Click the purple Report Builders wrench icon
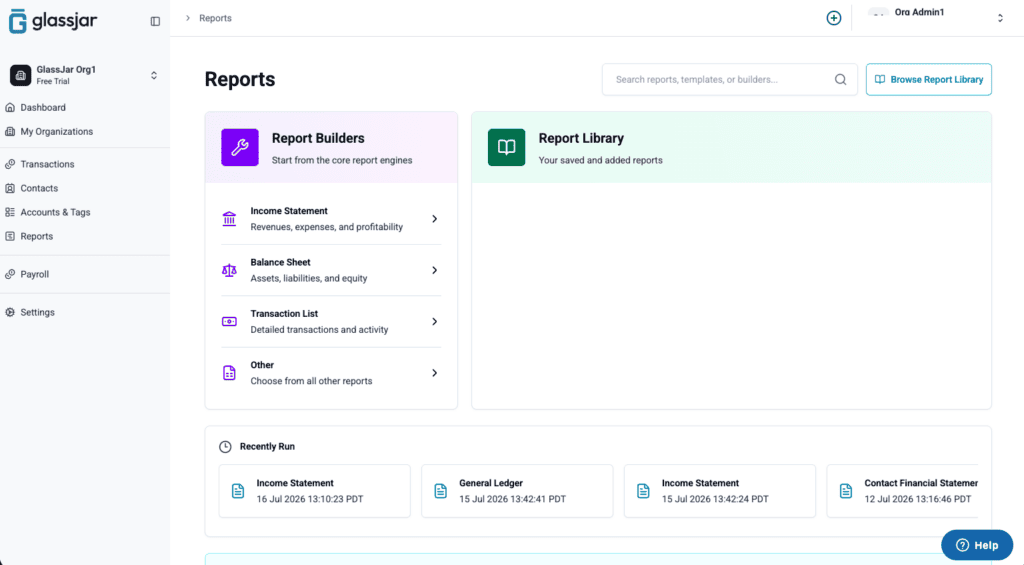1024x565 pixels. point(240,147)
